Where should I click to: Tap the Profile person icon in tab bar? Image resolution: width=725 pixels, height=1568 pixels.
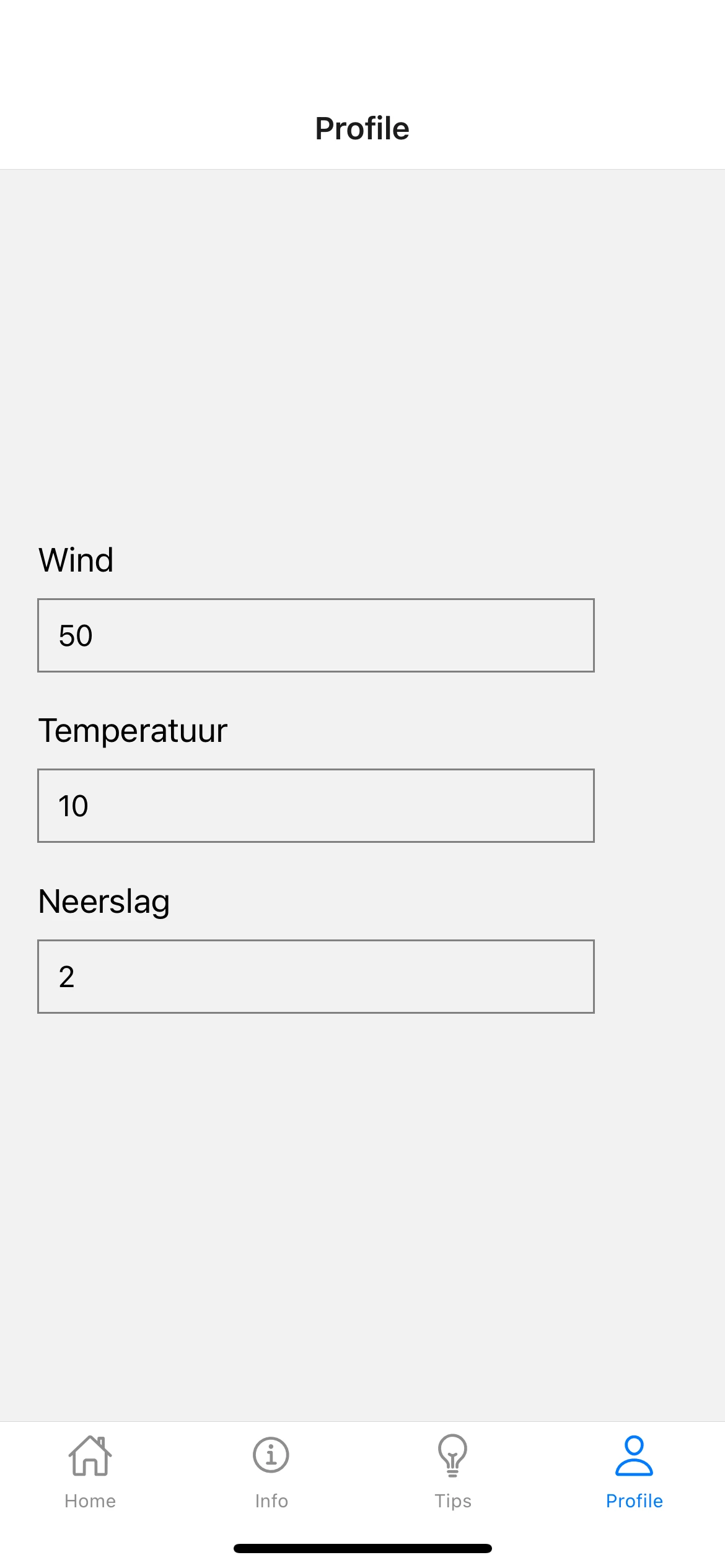point(634,1453)
